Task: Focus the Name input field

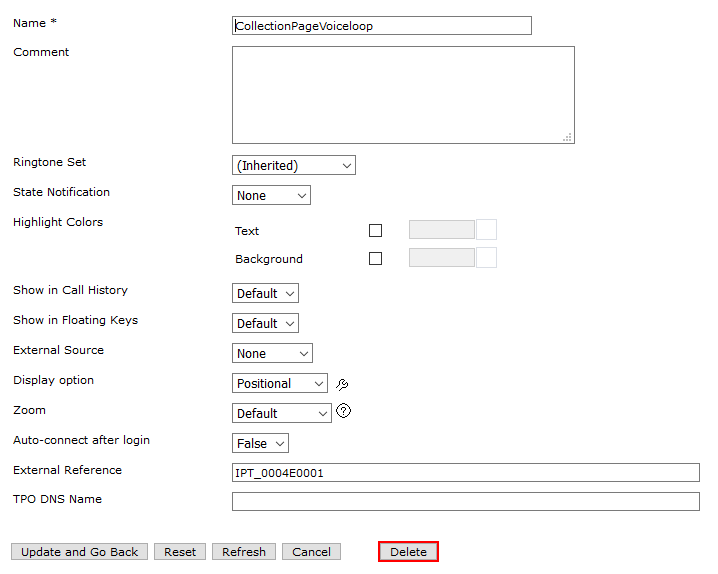Action: coord(382,26)
